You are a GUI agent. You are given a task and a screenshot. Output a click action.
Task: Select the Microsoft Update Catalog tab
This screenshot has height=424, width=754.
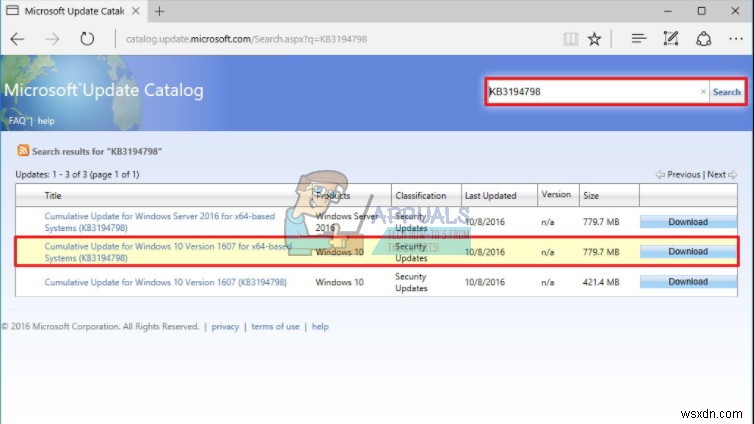pos(74,11)
